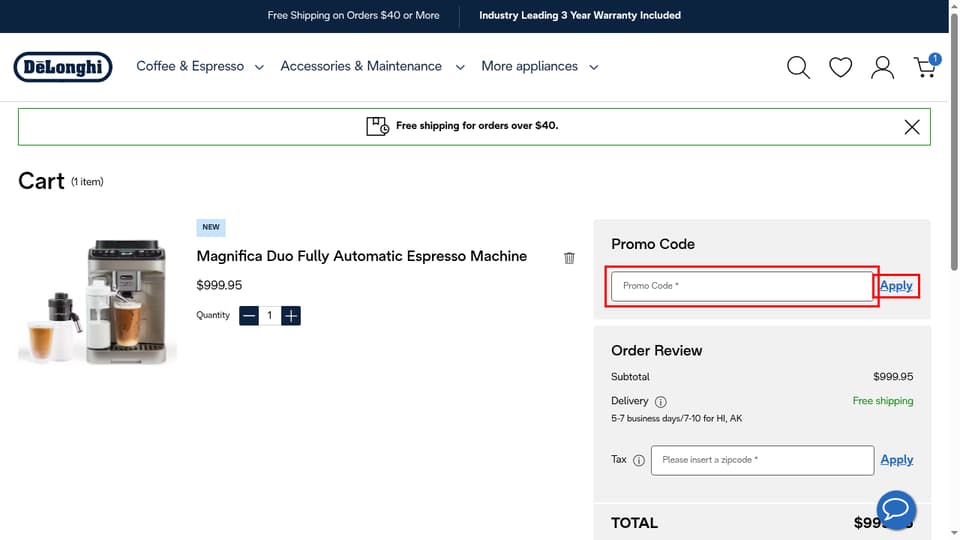Screen dimensions: 960x540
Task: Click the NEW badge label
Action: [x=211, y=227]
